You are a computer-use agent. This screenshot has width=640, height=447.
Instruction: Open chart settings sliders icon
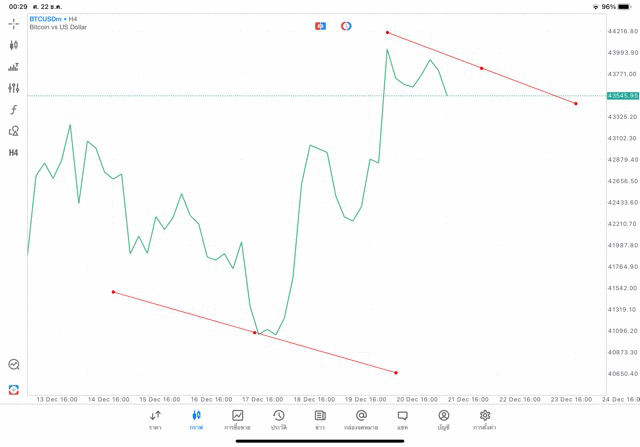coord(14,89)
